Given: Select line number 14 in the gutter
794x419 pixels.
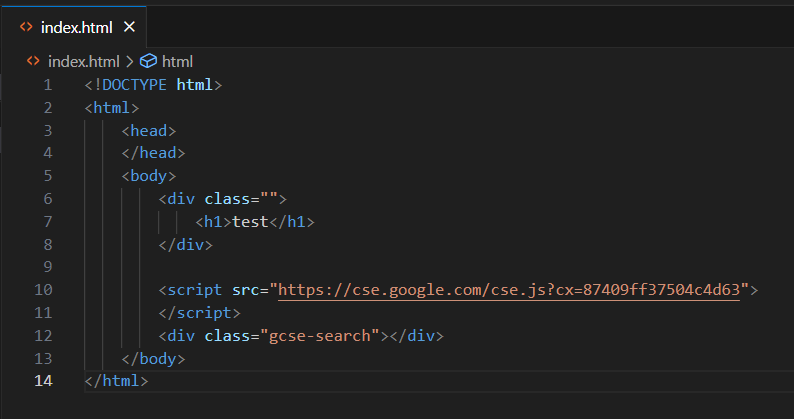Looking at the screenshot, I should point(42,381).
